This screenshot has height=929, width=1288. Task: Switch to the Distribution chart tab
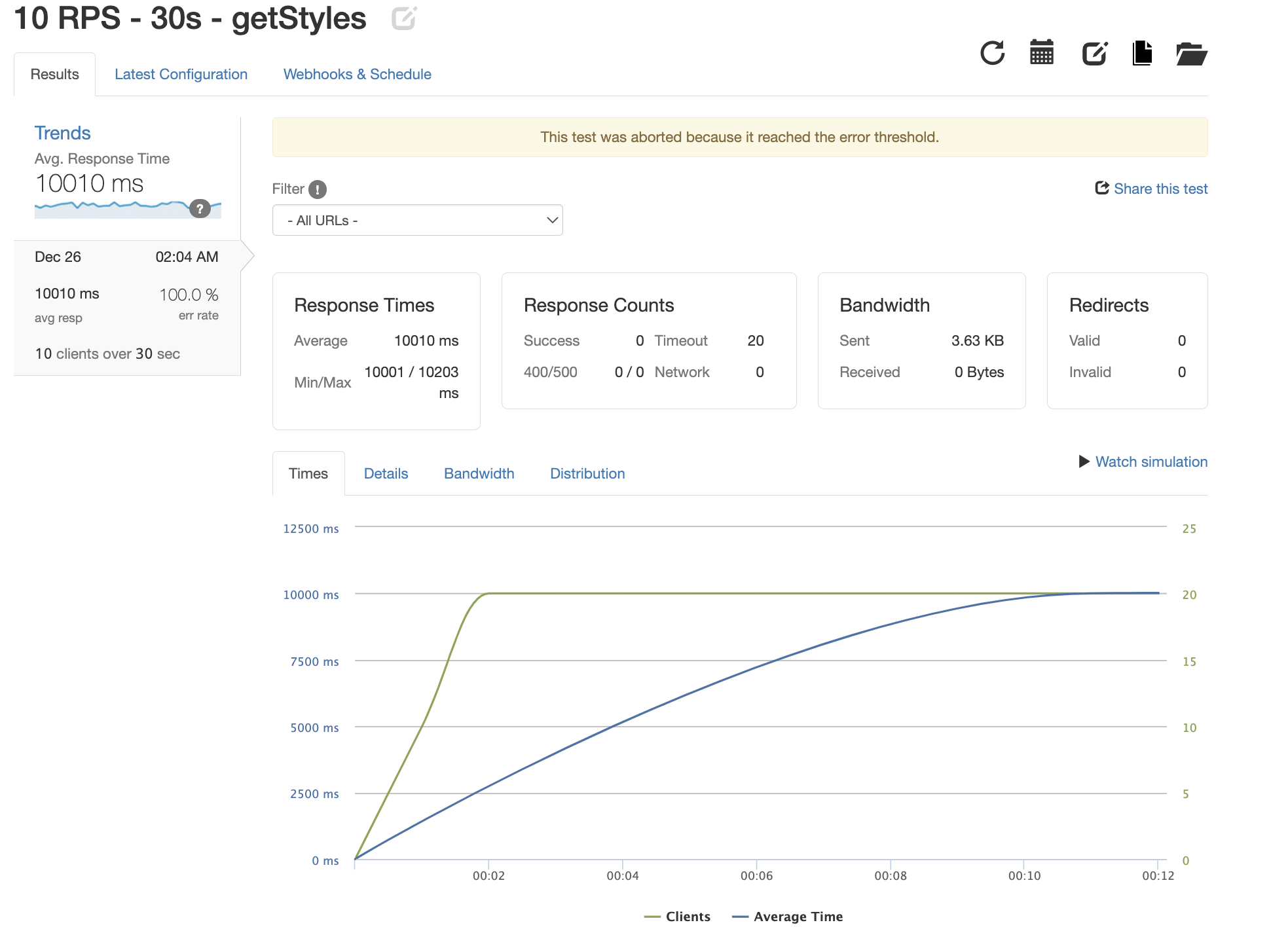tap(587, 473)
